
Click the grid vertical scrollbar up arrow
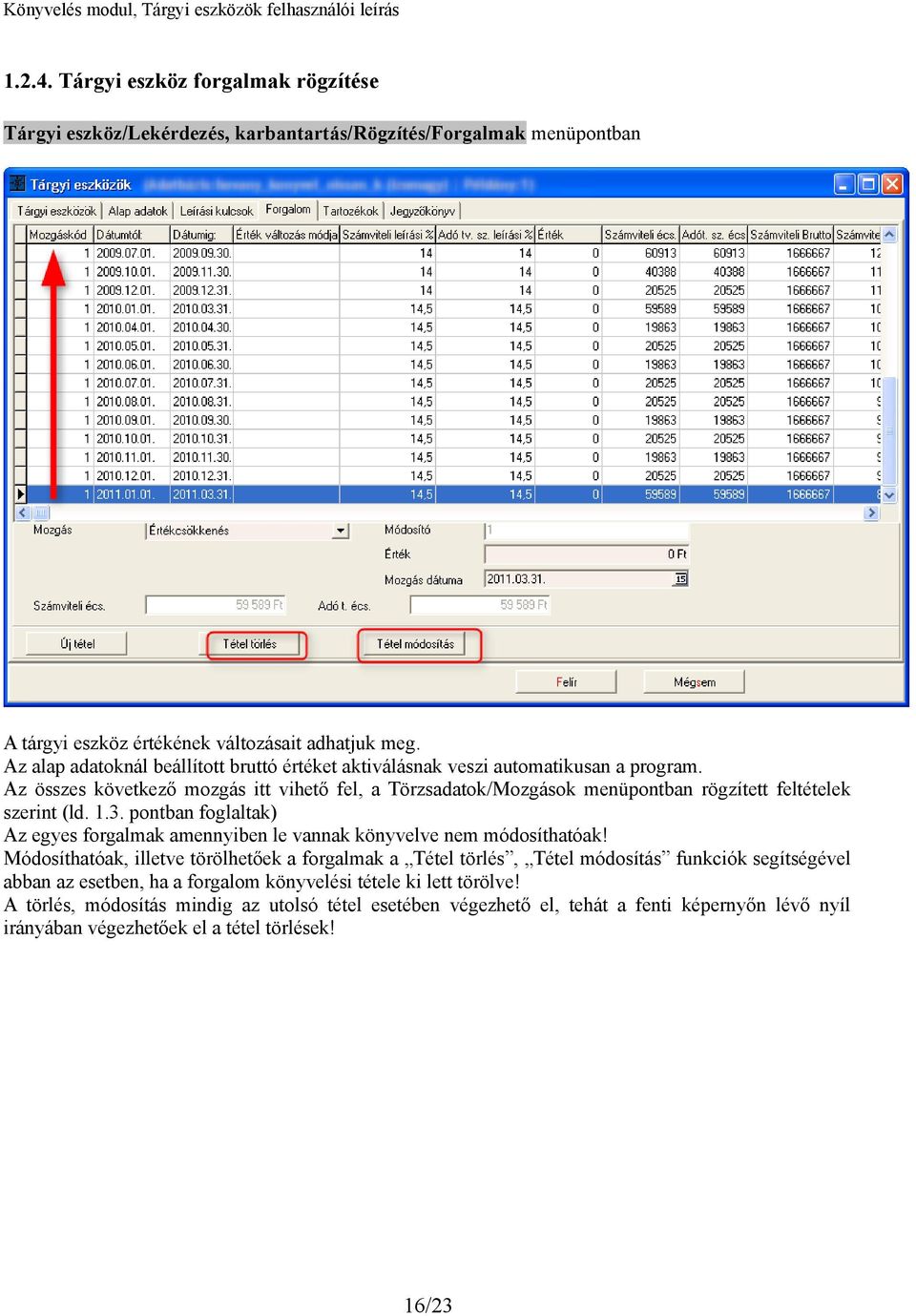point(889,235)
